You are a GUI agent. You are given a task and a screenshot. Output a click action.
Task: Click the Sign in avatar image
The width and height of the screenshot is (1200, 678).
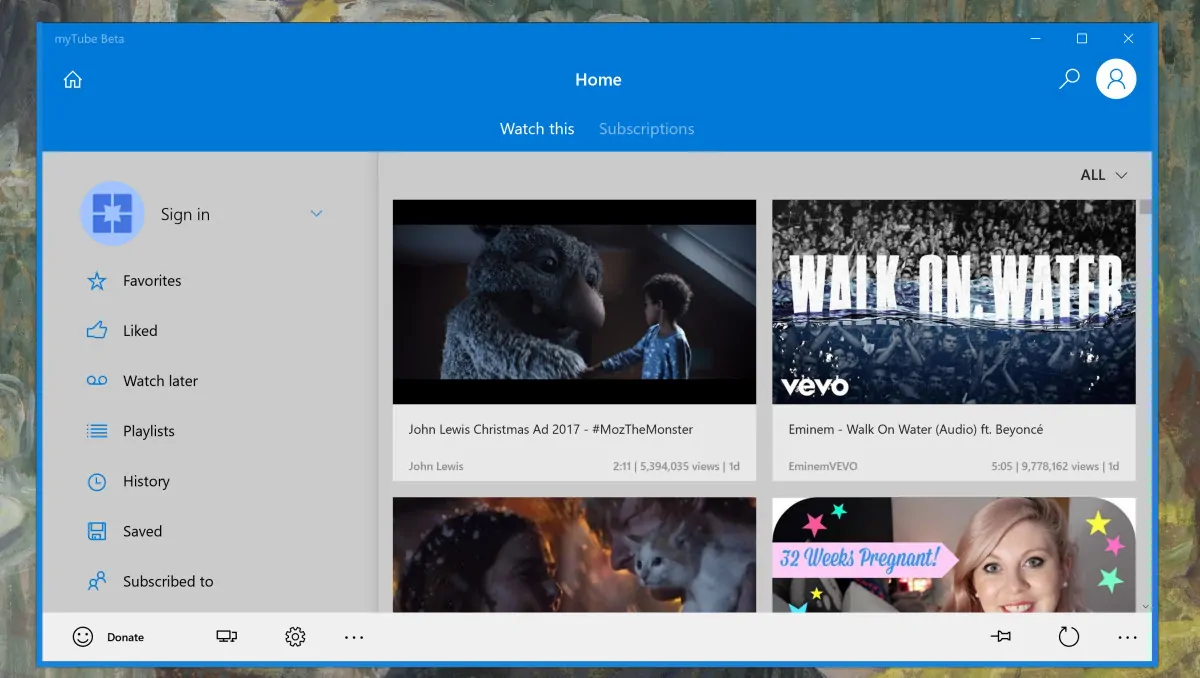(x=112, y=214)
